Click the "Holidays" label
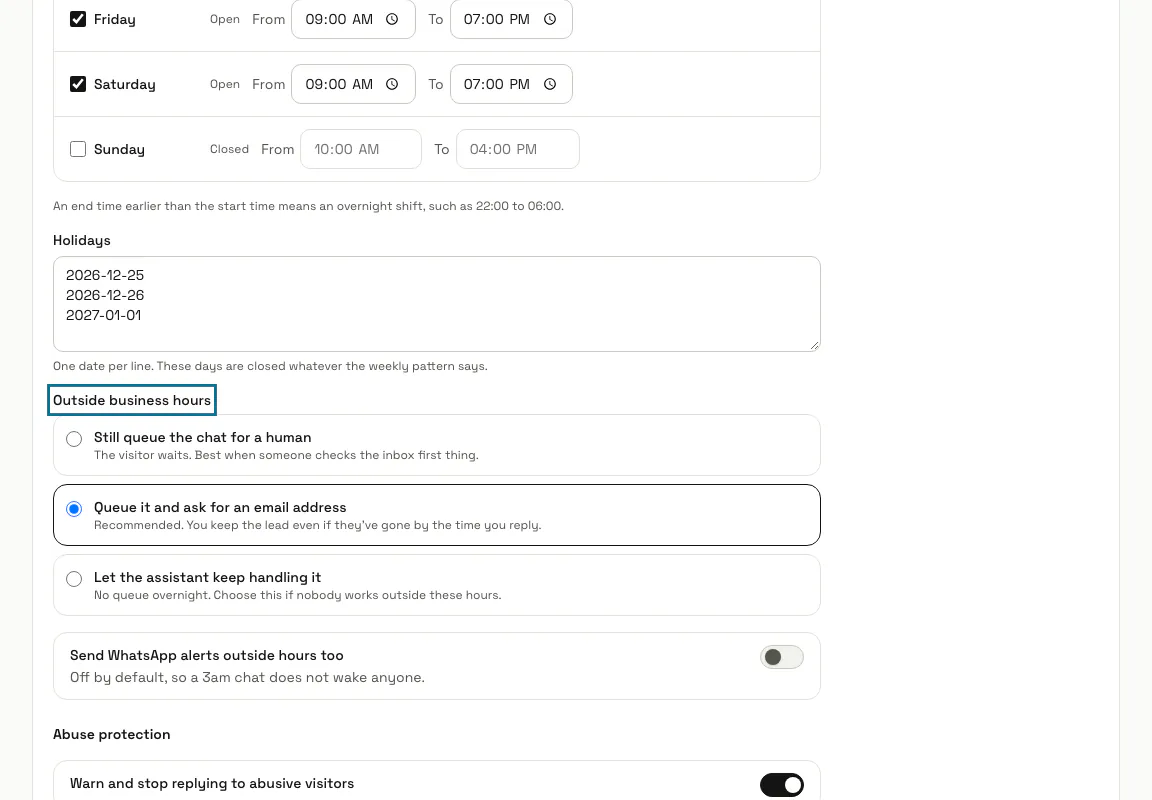Screen dimensions: 1152x800 [x=82, y=241]
